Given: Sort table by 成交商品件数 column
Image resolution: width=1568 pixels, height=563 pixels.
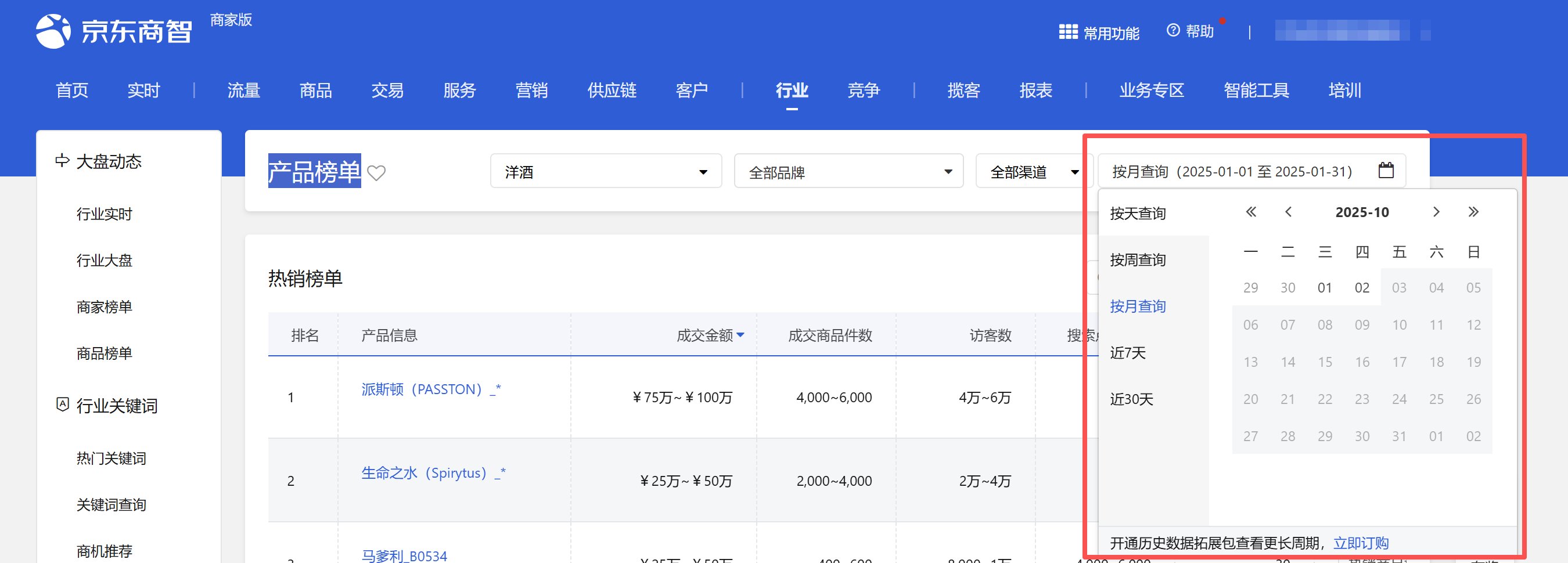Looking at the screenshot, I should [x=830, y=335].
